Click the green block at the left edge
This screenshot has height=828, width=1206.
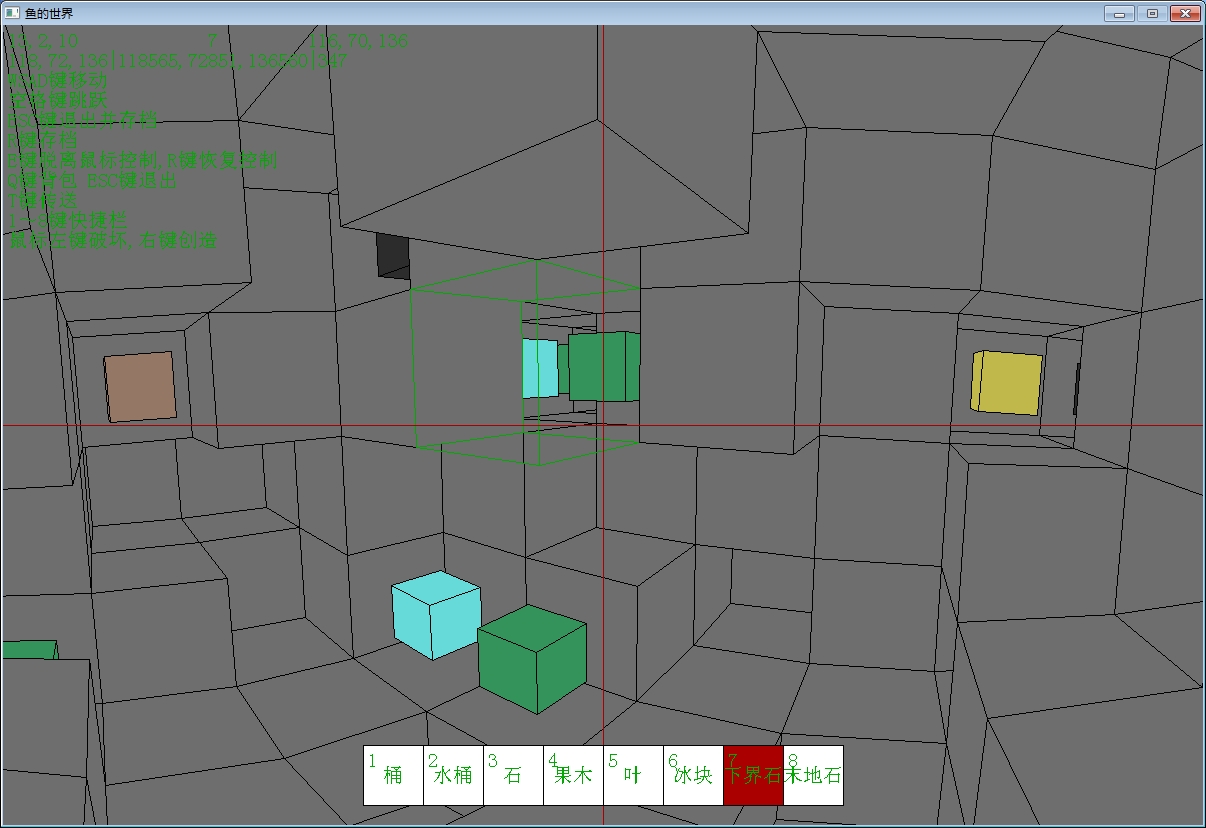29,650
